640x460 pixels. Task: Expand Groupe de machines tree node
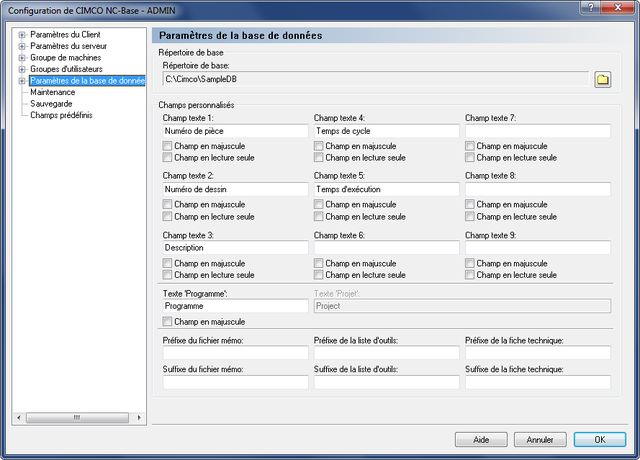pos(22,58)
